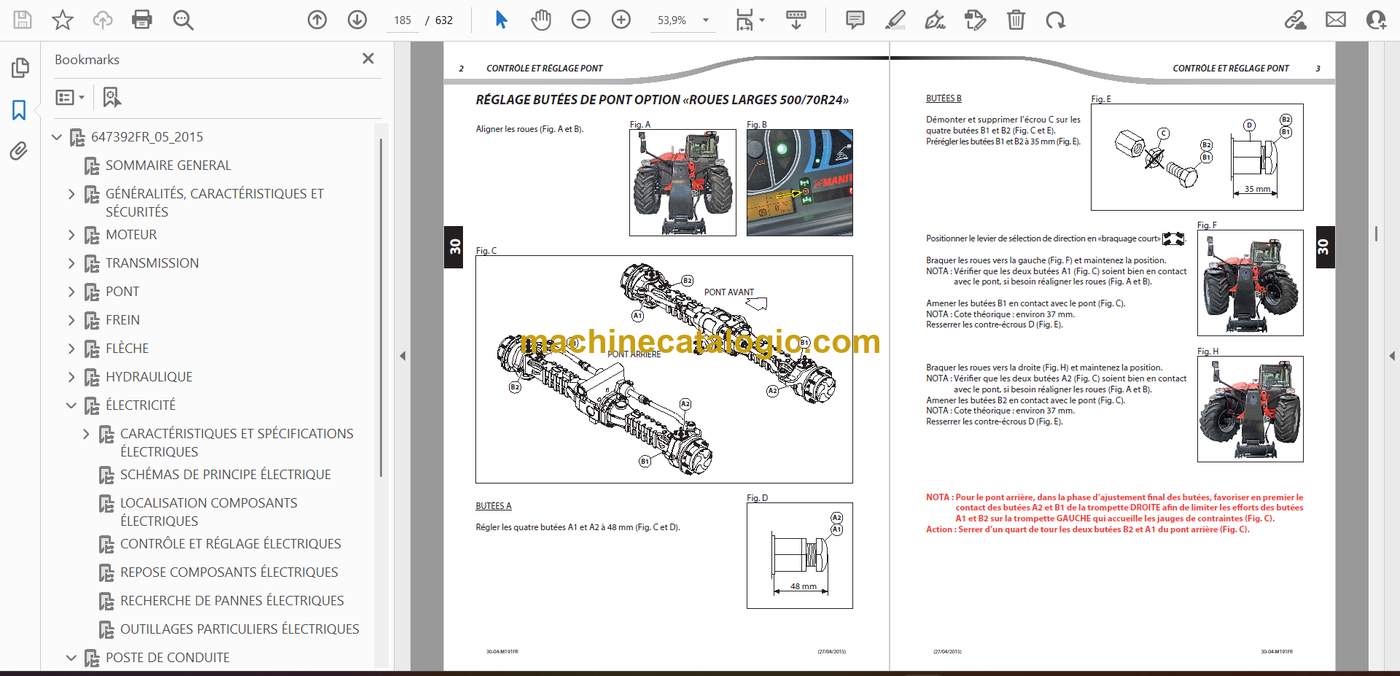This screenshot has width=1400, height=676.
Task: Zoom in with plus icon
Action: point(621,19)
